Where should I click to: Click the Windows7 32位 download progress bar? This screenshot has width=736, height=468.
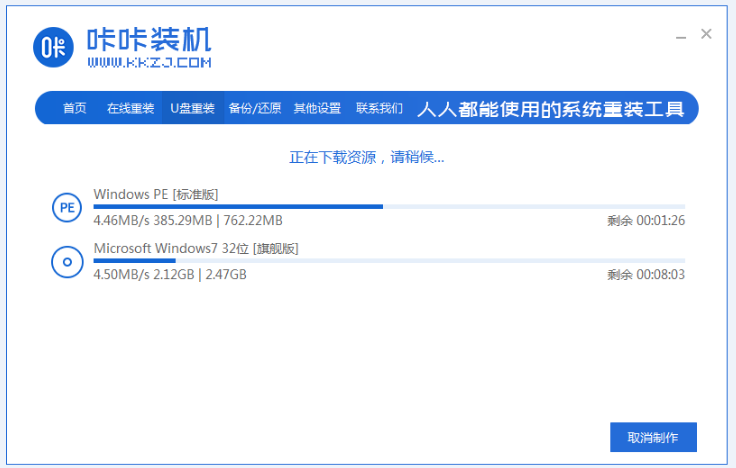(x=389, y=260)
